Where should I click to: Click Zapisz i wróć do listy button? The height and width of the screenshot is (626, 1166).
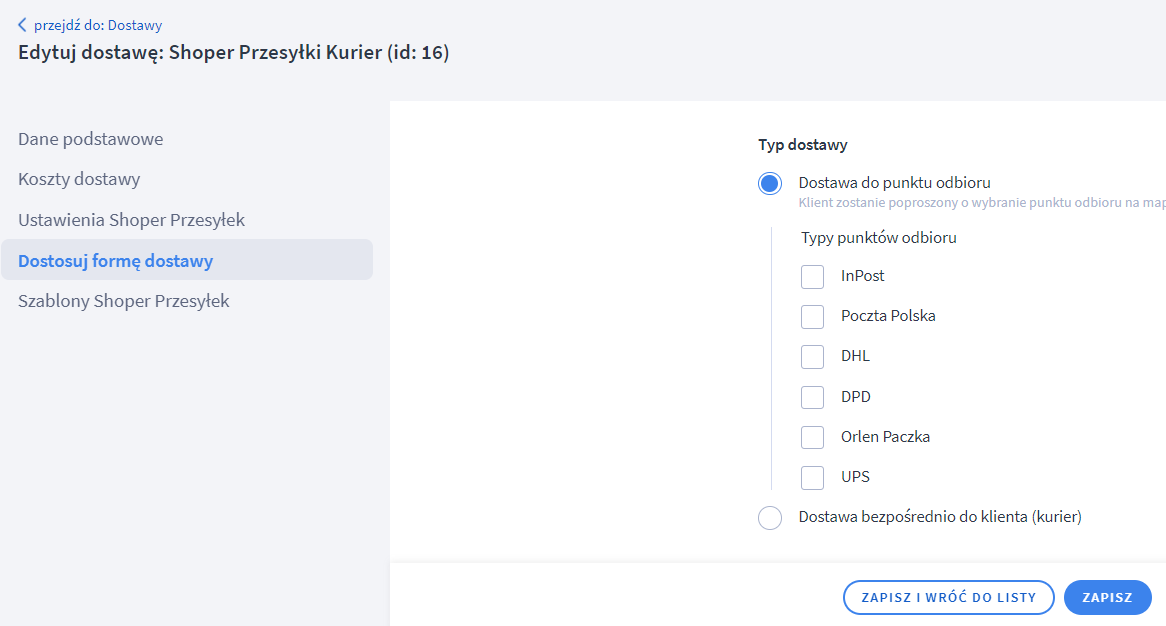[x=948, y=597]
